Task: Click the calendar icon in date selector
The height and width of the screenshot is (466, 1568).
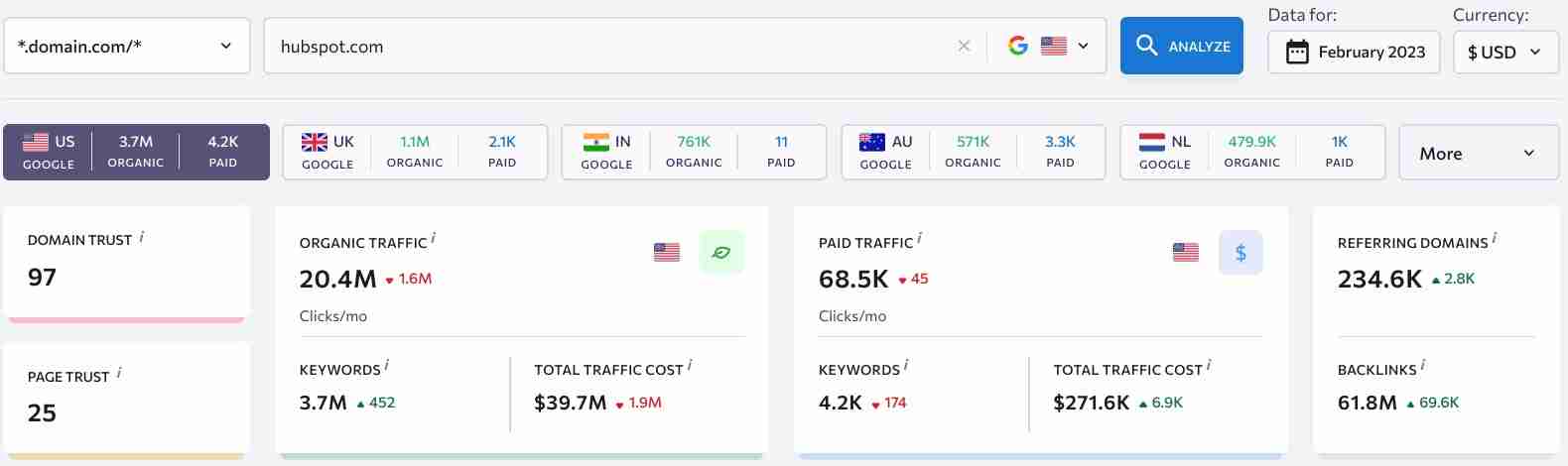Action: [x=1297, y=52]
